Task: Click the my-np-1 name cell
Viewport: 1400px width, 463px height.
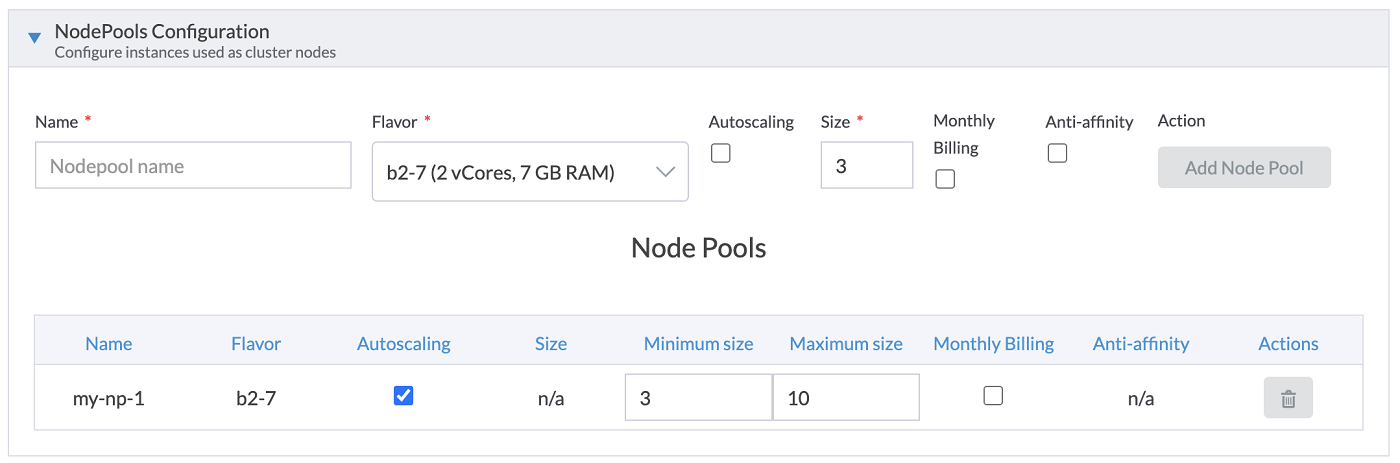Action: coord(109,398)
